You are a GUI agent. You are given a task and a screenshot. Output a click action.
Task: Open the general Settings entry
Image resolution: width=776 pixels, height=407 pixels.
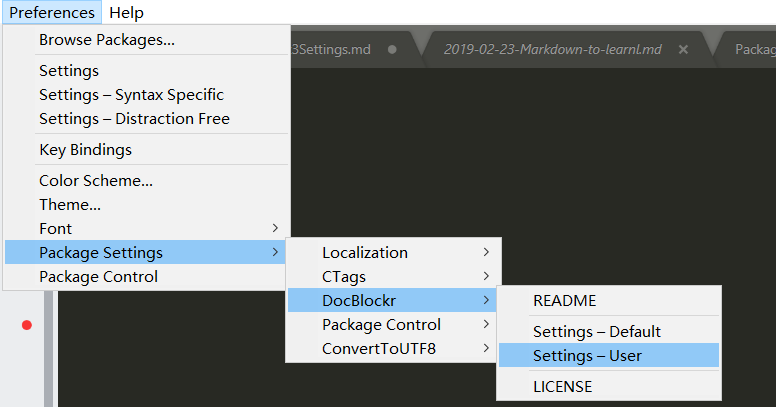coord(69,71)
